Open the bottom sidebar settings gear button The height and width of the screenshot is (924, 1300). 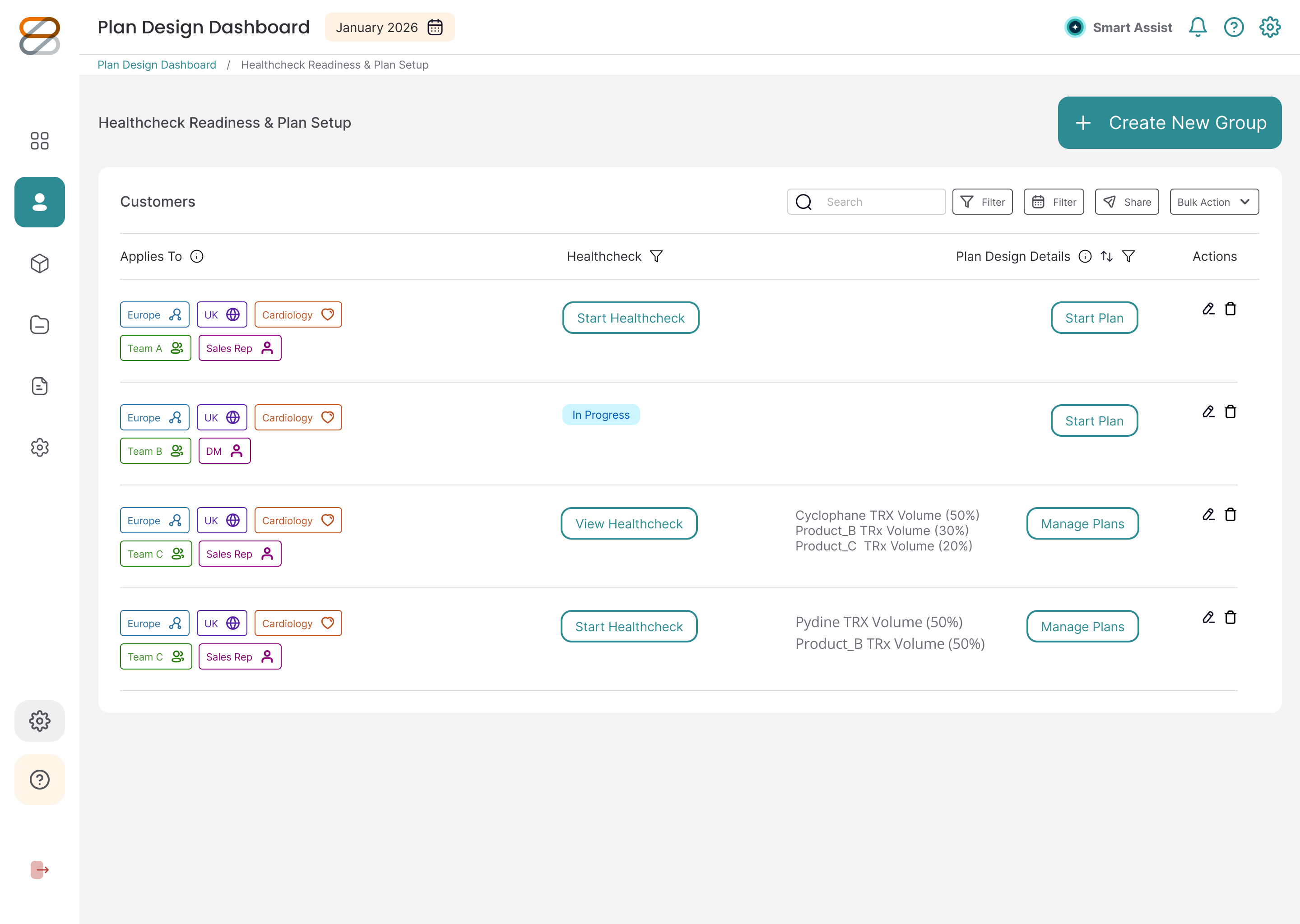39,721
